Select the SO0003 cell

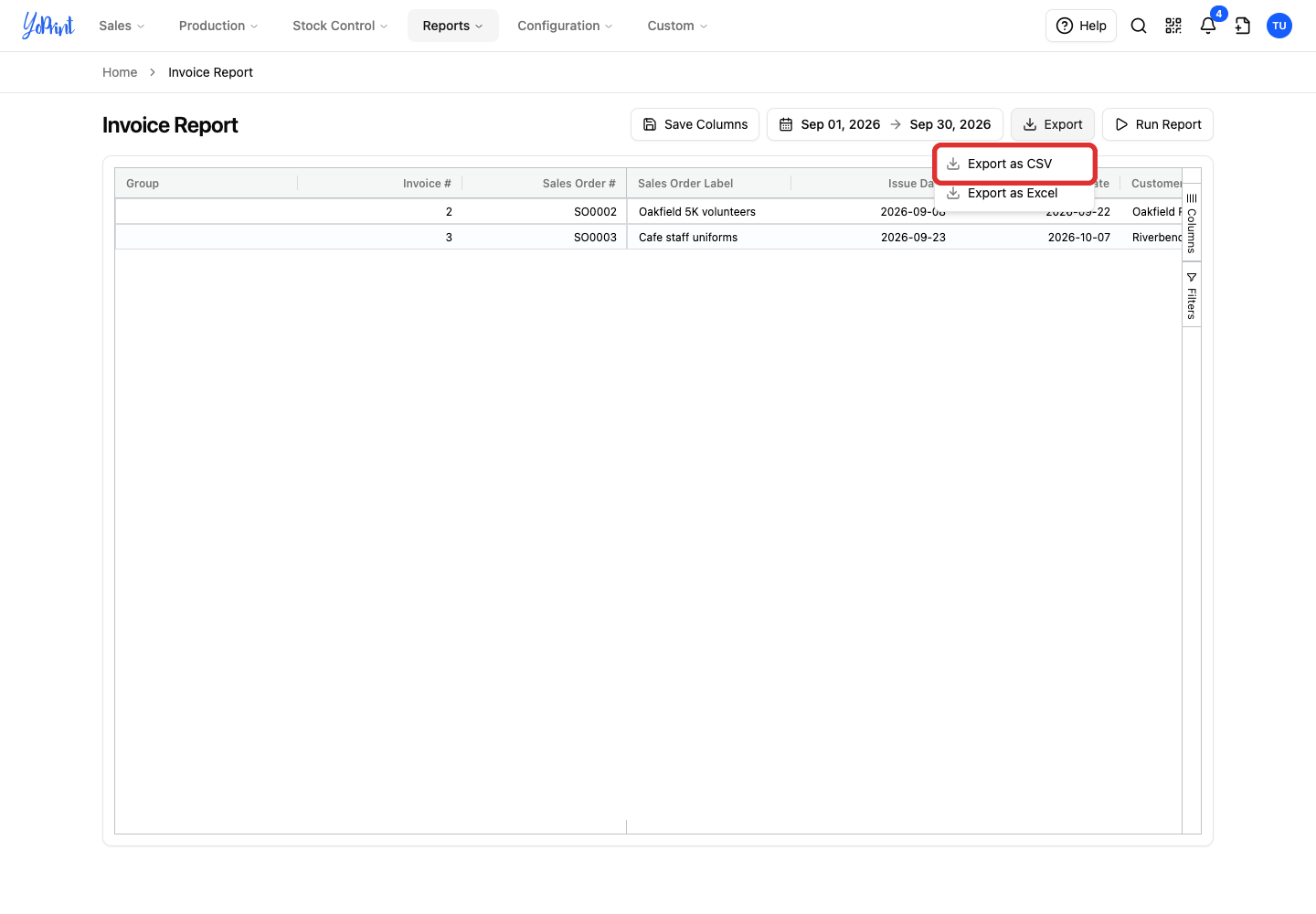(x=545, y=237)
